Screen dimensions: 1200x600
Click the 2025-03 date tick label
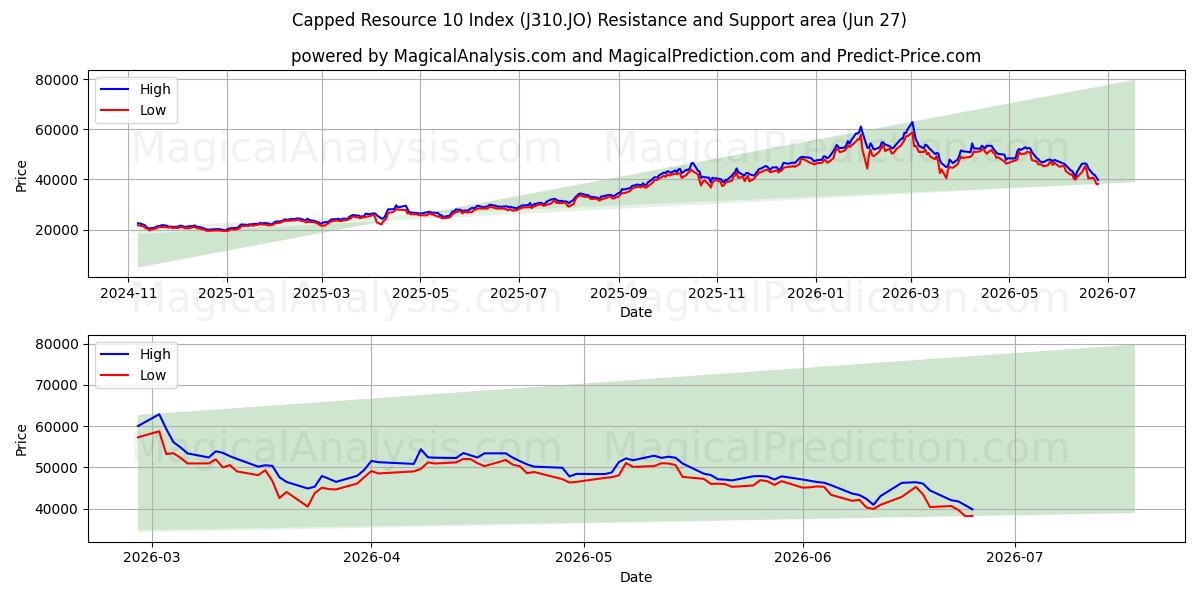pos(322,294)
